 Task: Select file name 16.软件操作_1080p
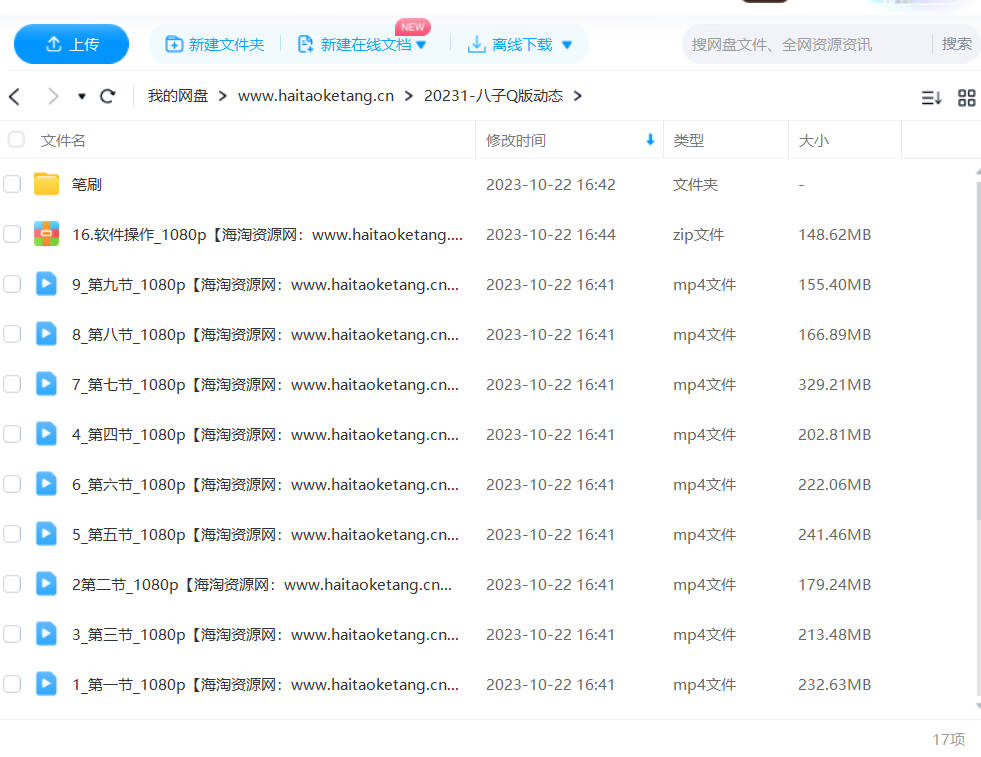coord(267,235)
